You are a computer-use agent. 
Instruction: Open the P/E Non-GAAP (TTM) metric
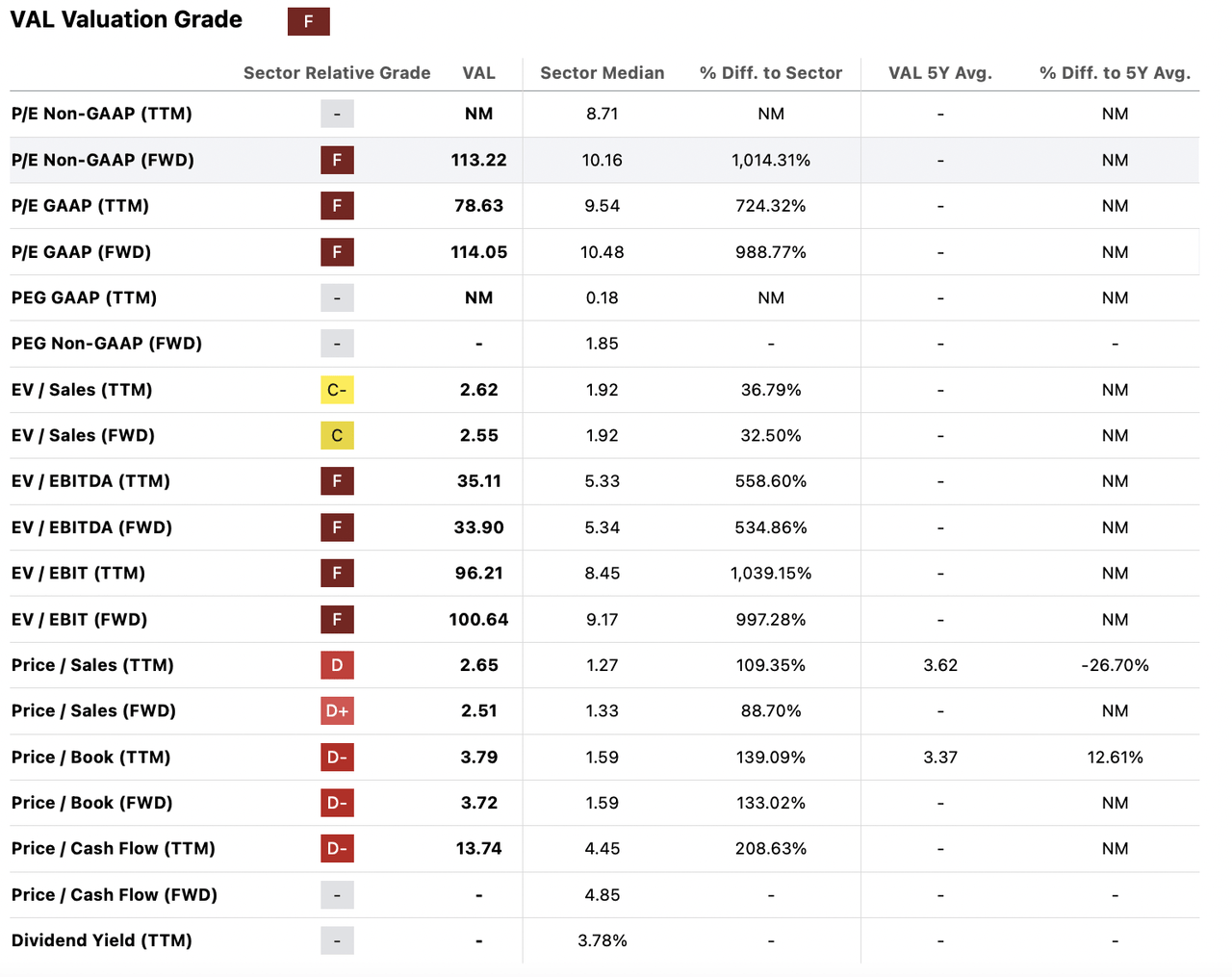tap(102, 114)
